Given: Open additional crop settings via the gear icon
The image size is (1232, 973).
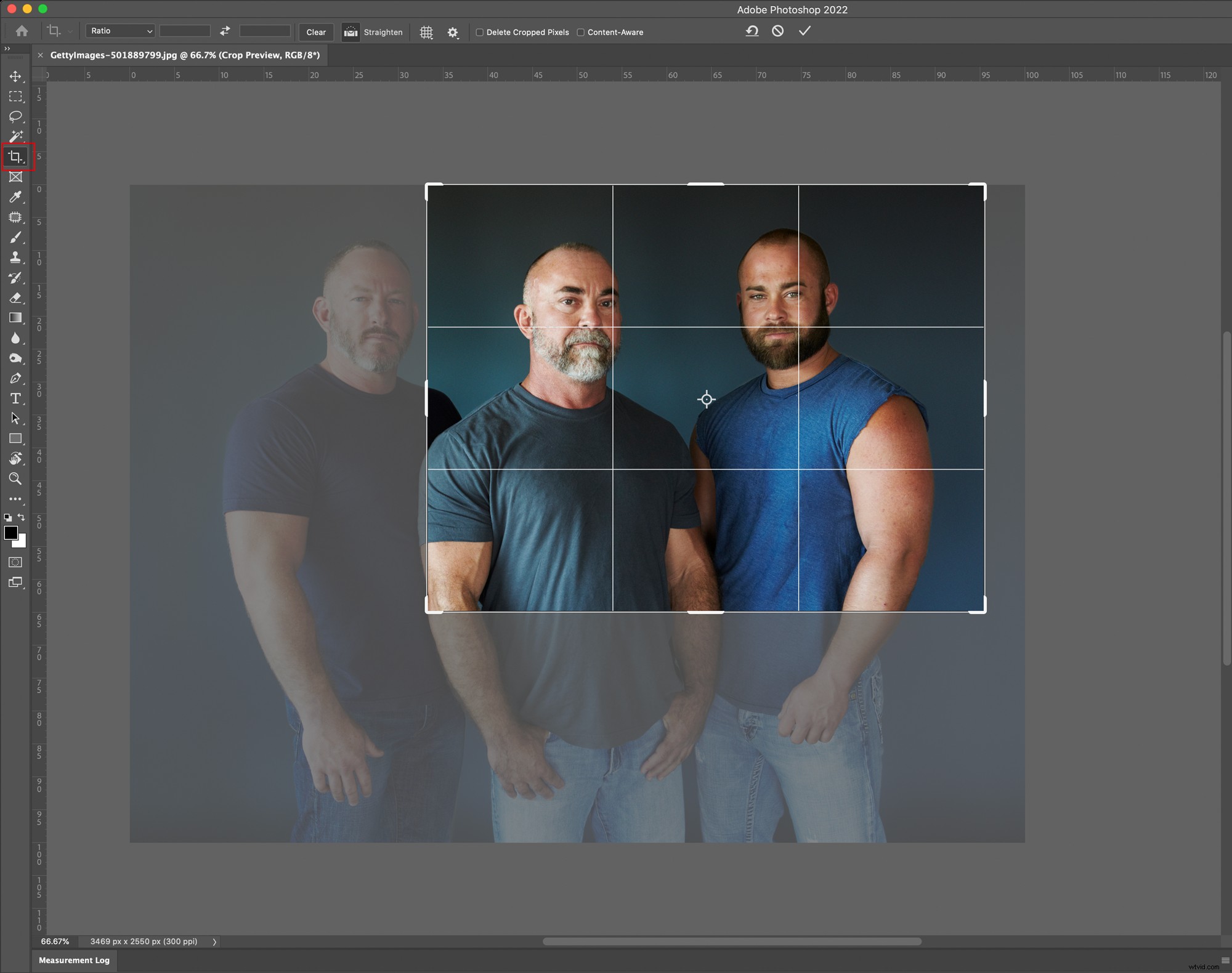Looking at the screenshot, I should tap(453, 32).
